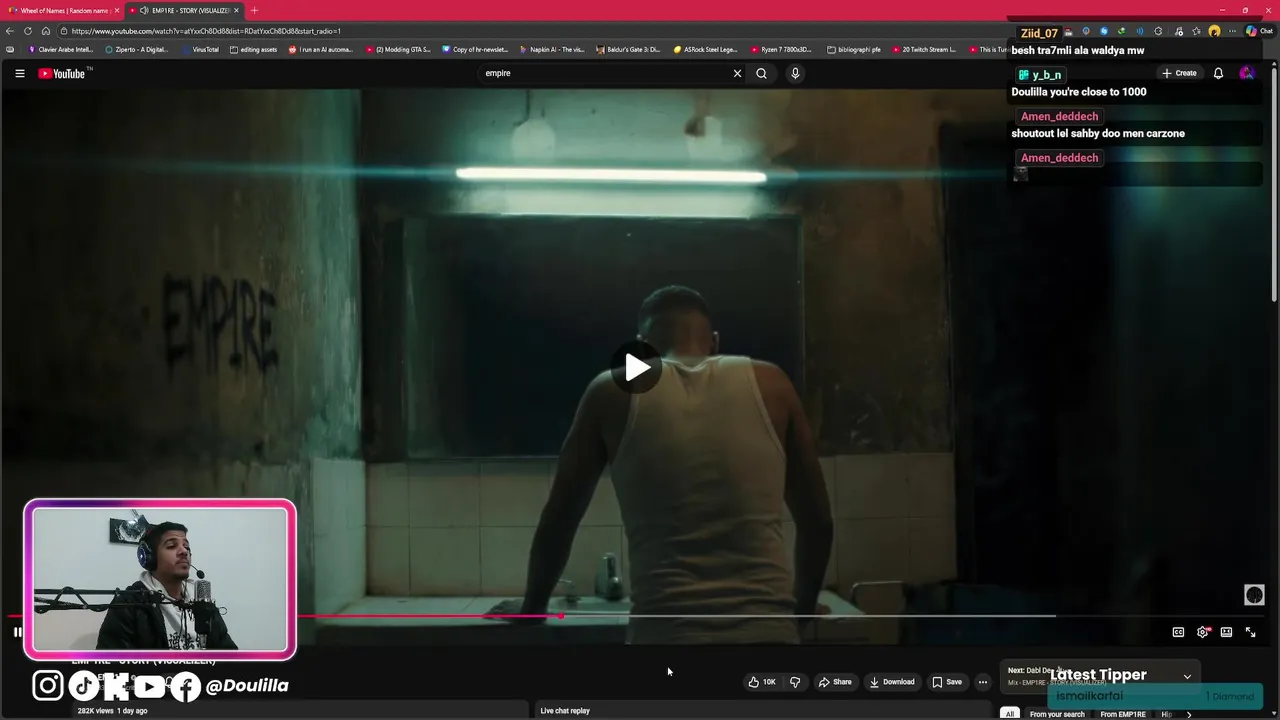Start voice search with the microphone icon
This screenshot has height=720, width=1280.
tap(795, 73)
